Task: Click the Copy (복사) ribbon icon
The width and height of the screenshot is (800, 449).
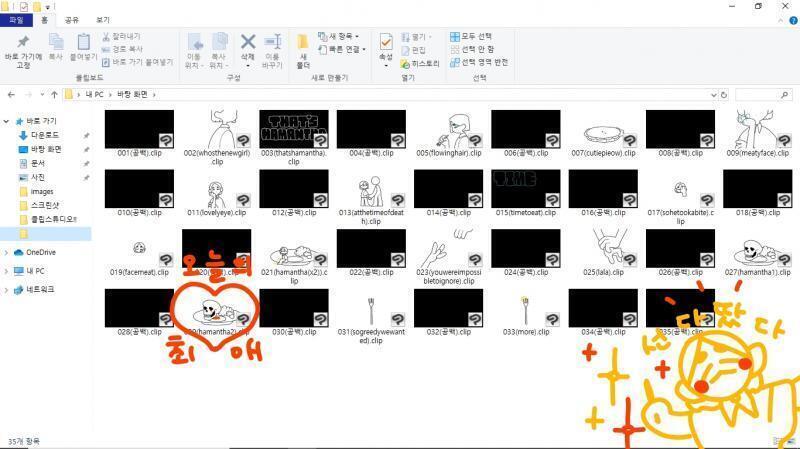Action: (56, 42)
